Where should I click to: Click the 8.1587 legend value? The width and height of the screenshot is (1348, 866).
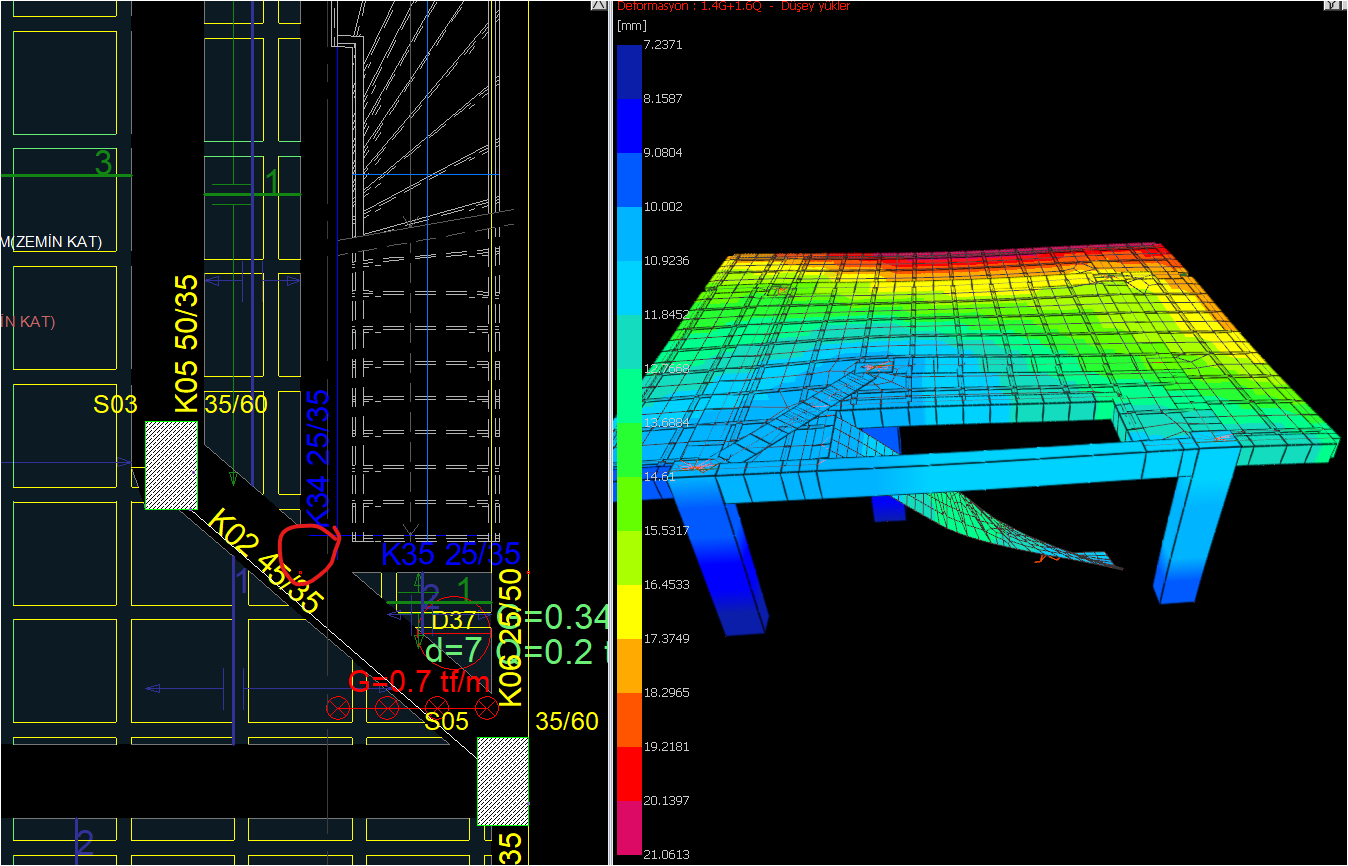[x=665, y=99]
